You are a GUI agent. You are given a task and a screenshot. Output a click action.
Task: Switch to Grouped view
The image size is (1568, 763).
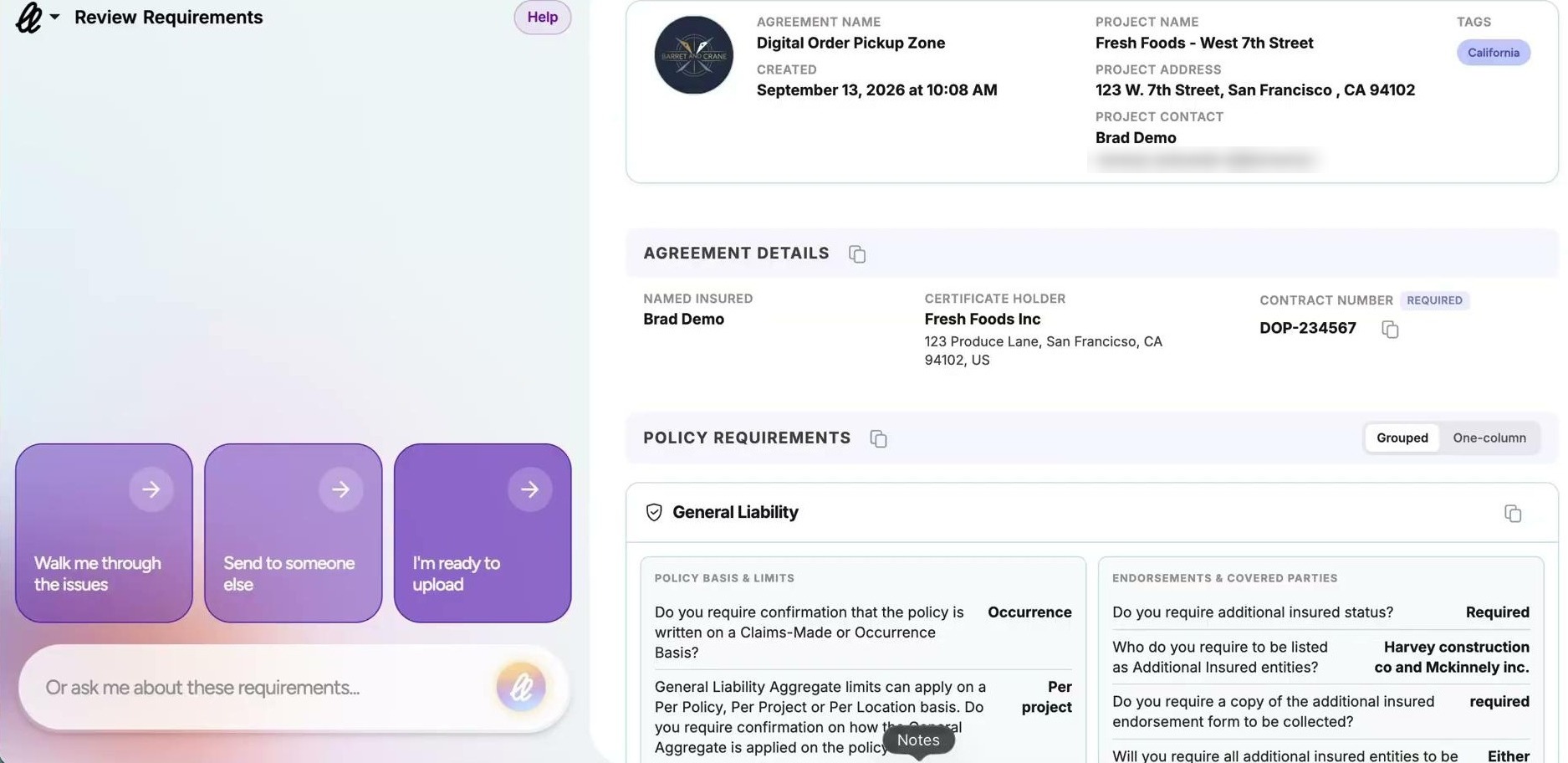[1402, 438]
